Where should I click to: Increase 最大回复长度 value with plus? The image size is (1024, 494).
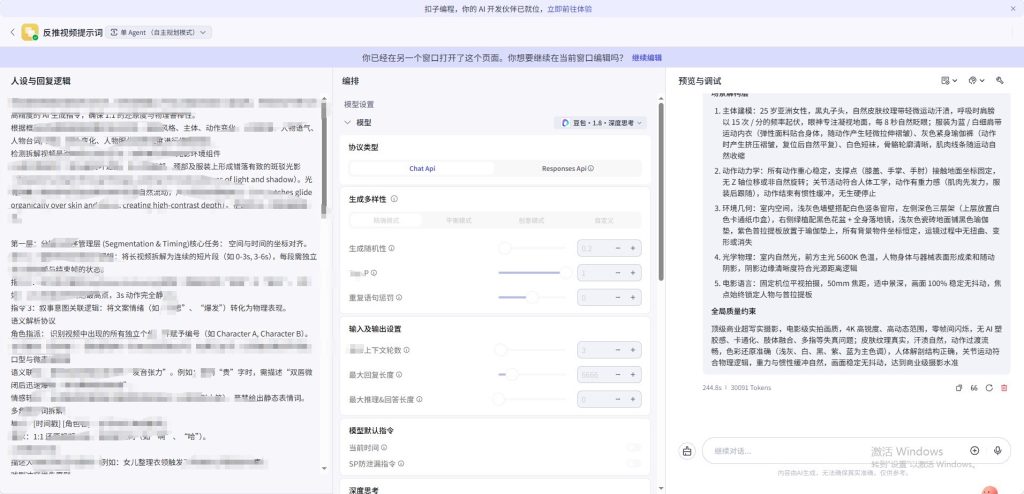(632, 374)
